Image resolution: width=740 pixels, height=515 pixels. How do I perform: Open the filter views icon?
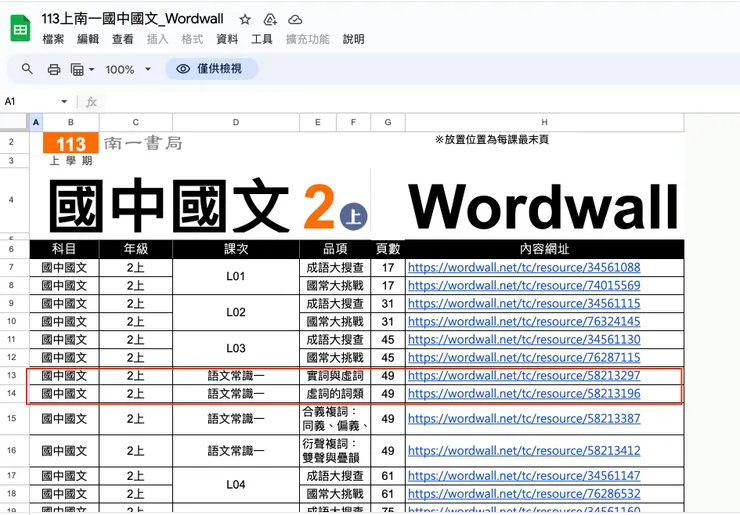tap(77, 70)
